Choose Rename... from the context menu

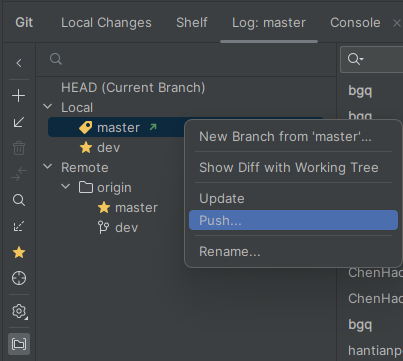(293, 251)
